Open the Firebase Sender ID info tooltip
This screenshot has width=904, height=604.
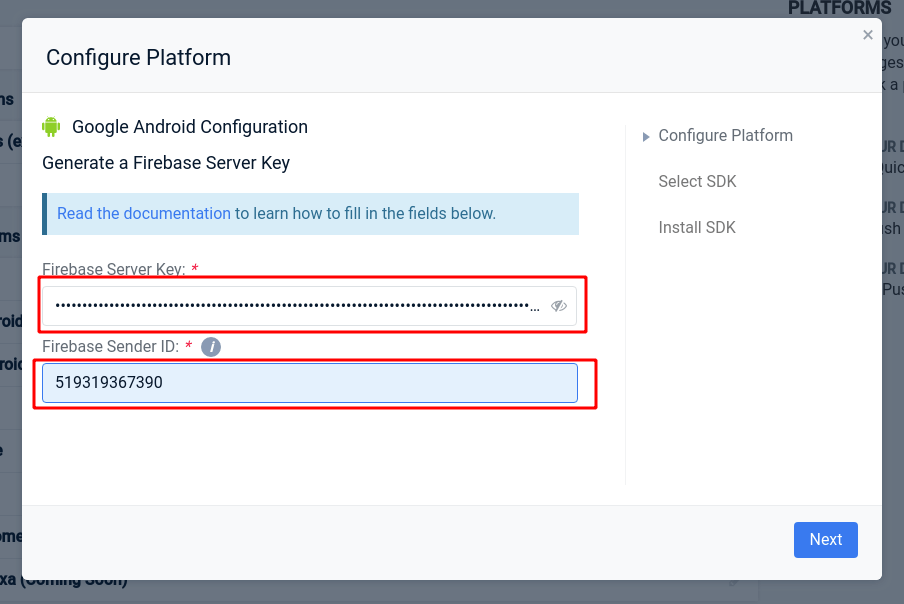coord(211,347)
